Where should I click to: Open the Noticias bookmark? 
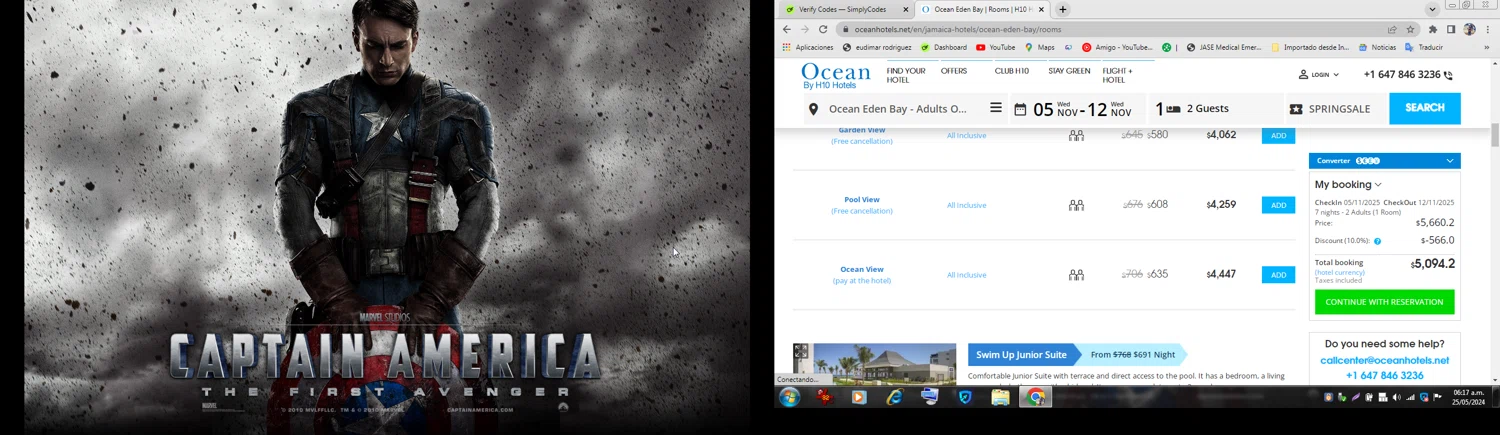pos(1376,47)
